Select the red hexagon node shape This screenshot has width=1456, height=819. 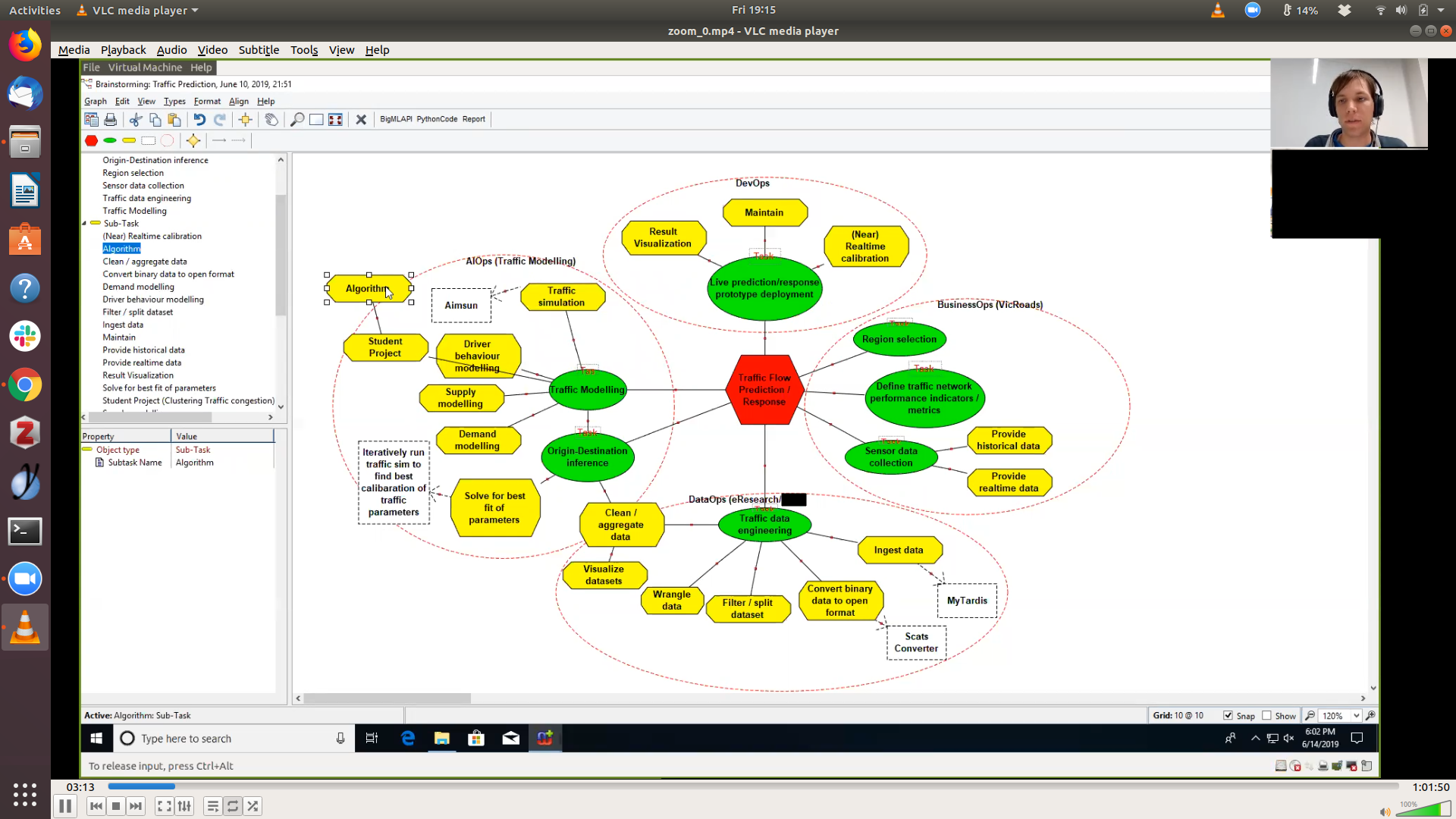pos(91,140)
